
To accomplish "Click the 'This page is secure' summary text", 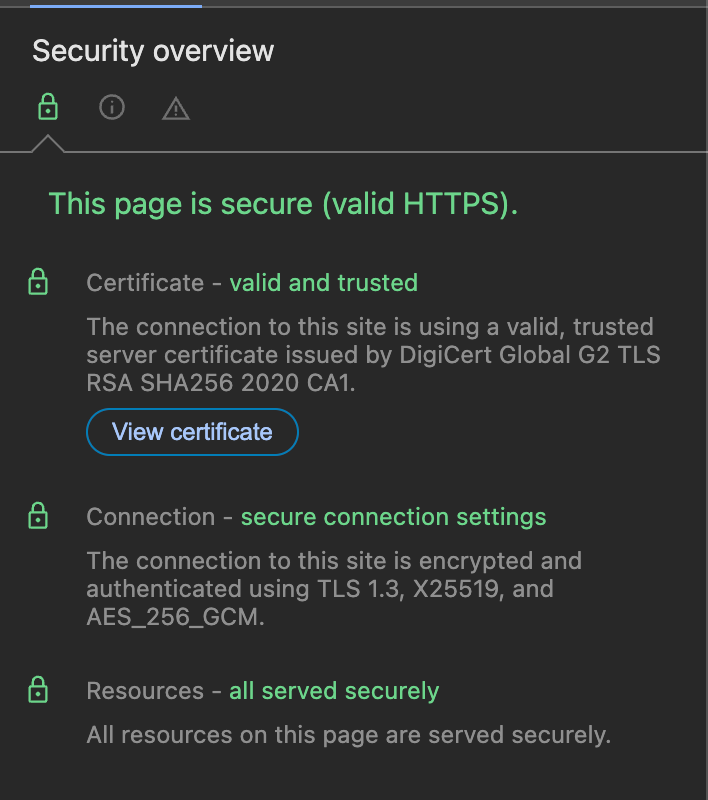I will [x=284, y=204].
